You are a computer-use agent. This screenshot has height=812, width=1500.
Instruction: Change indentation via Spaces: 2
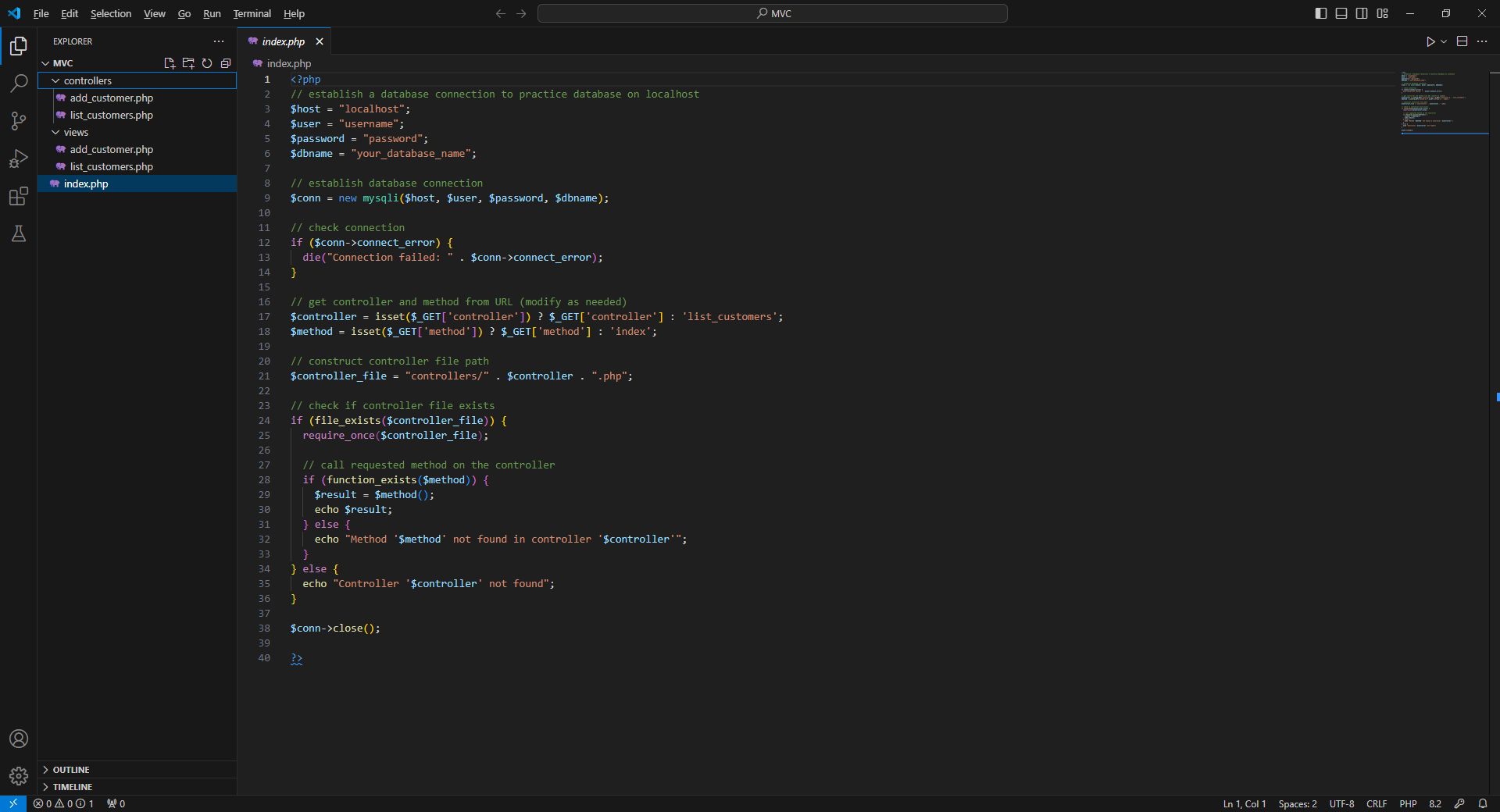(x=1298, y=803)
